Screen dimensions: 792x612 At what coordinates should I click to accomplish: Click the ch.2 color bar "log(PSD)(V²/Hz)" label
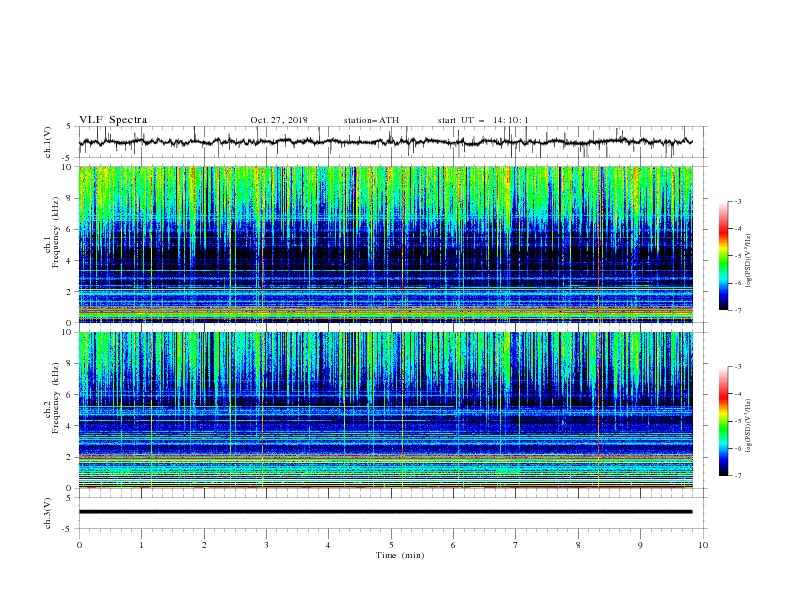749,425
